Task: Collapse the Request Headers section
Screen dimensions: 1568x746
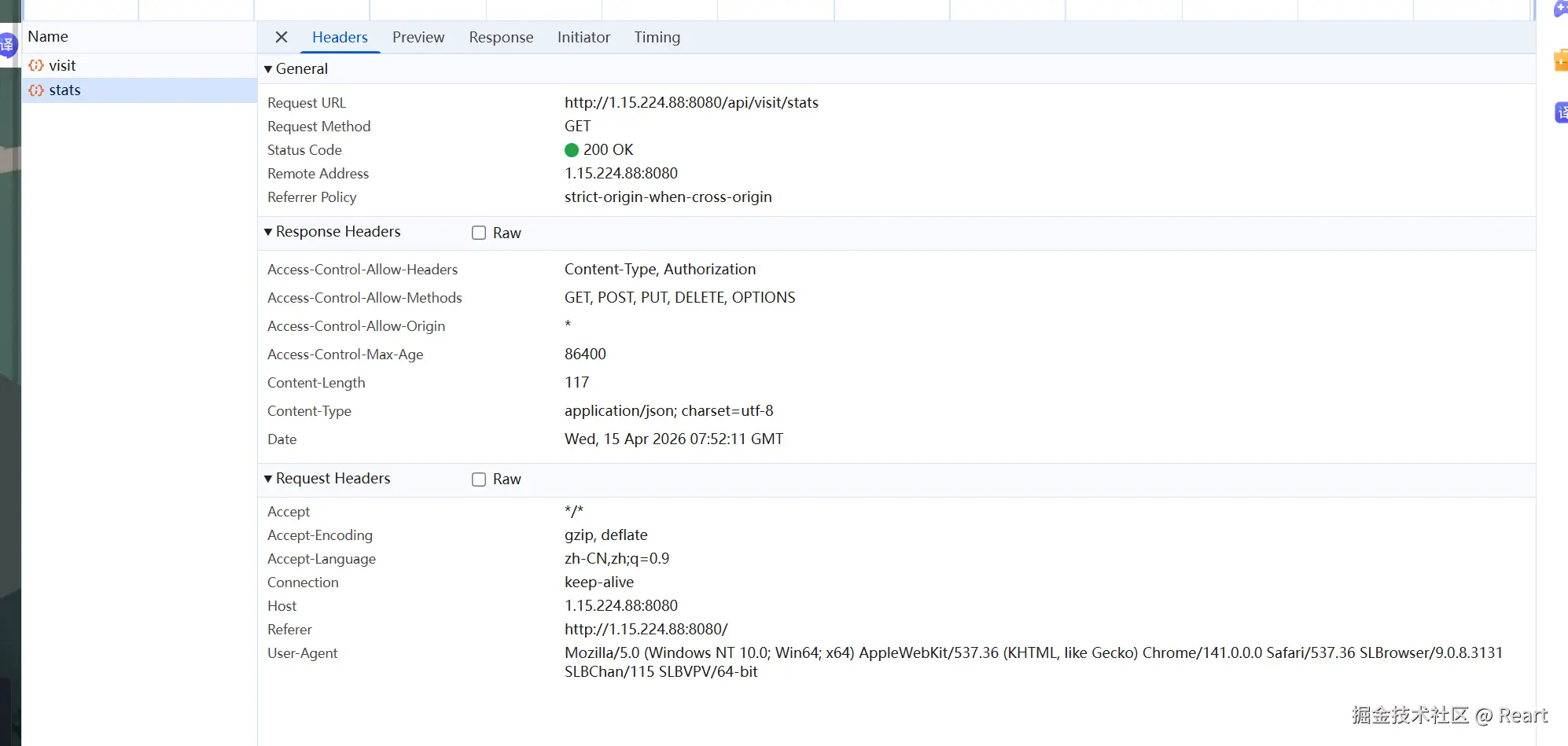Action: pos(268,479)
